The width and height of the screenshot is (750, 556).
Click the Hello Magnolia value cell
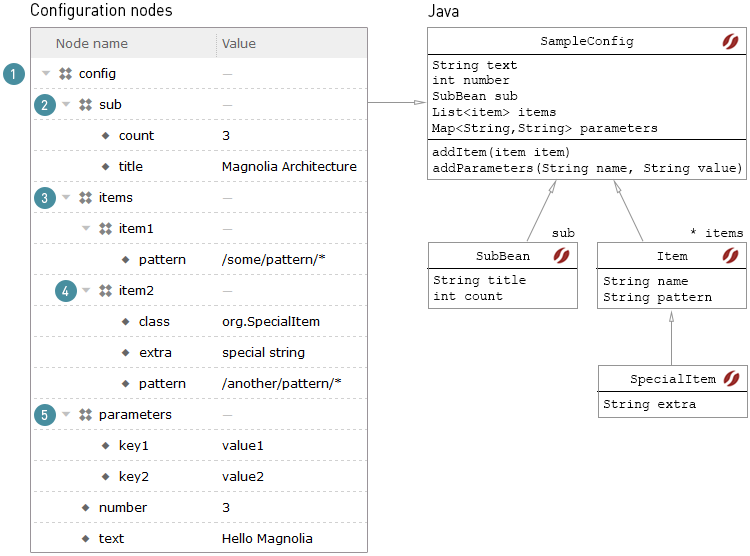coord(267,539)
